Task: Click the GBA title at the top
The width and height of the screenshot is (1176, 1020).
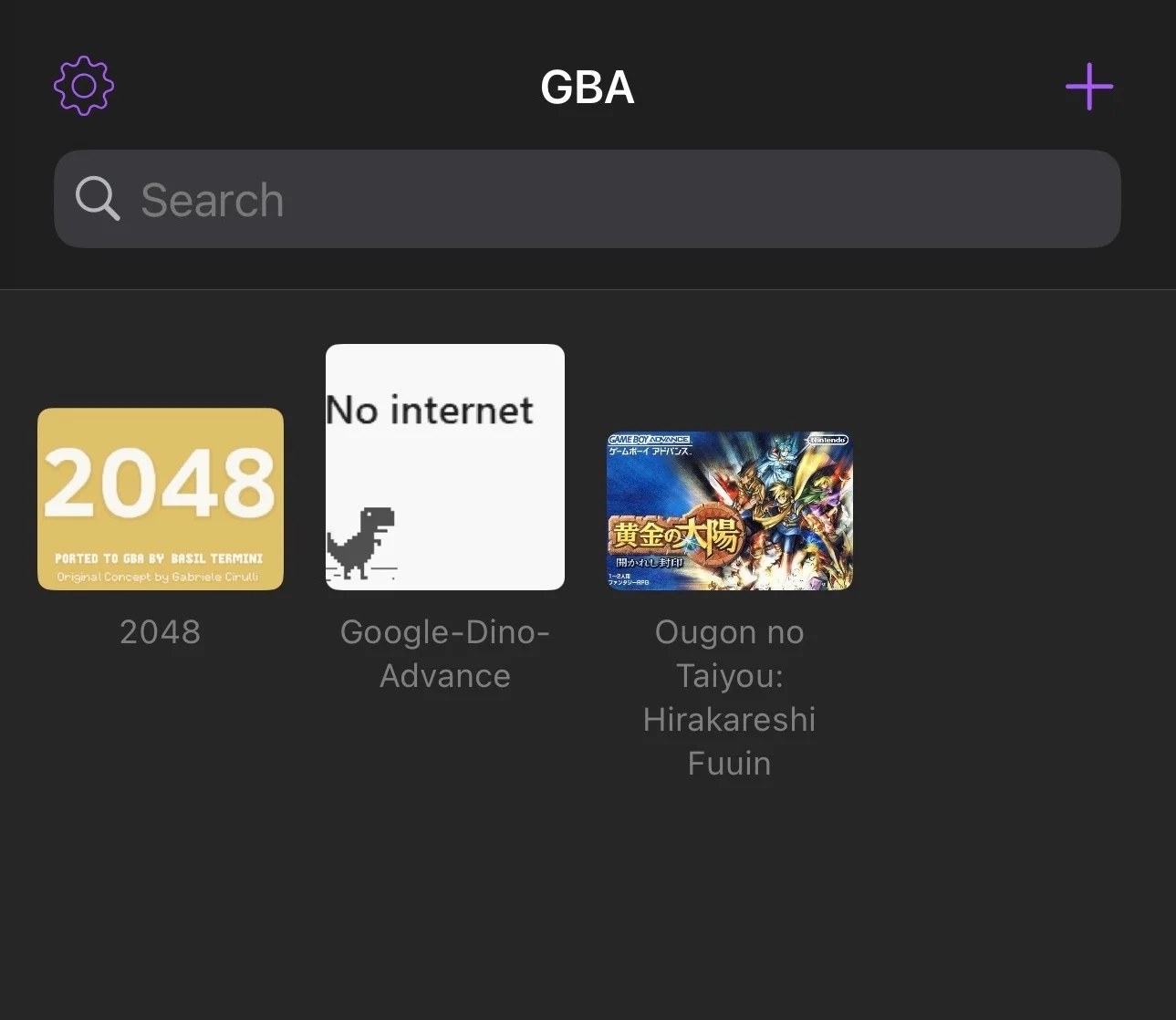Action: (x=588, y=88)
